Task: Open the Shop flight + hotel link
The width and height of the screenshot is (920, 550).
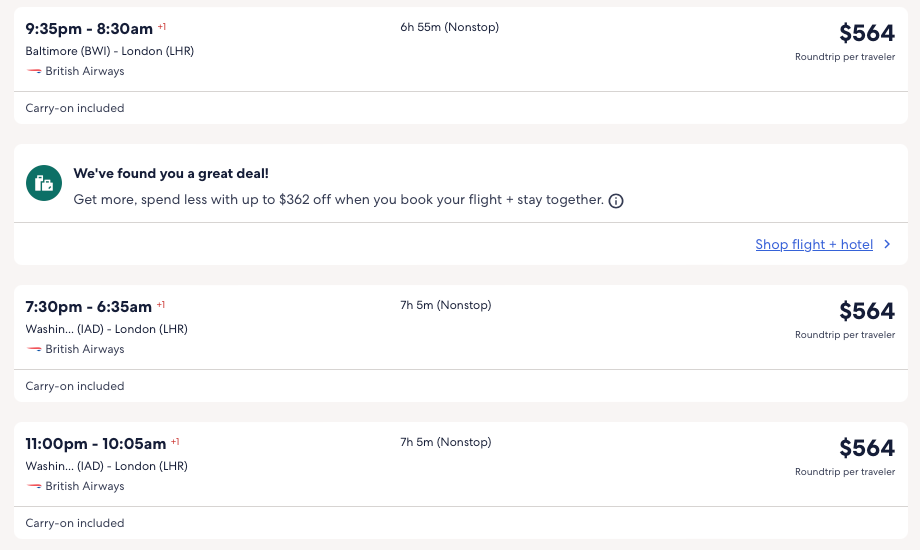Action: [x=814, y=244]
